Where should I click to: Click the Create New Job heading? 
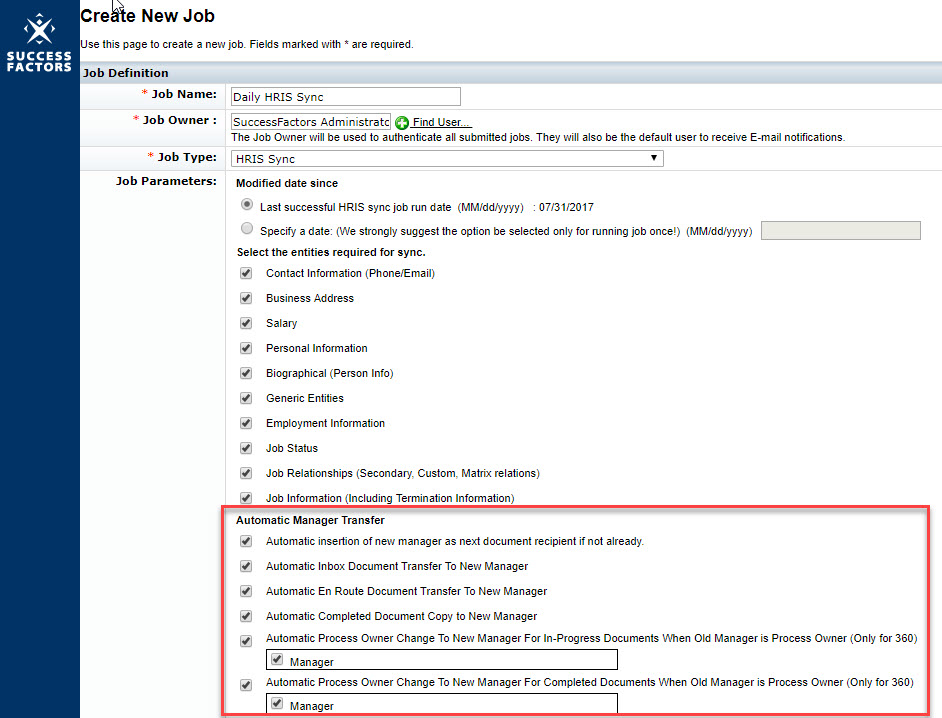147,16
